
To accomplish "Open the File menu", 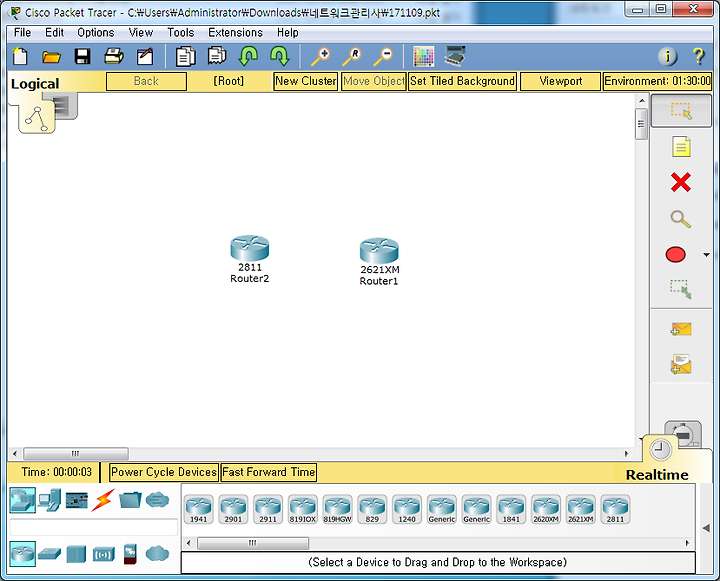I will [x=22, y=33].
